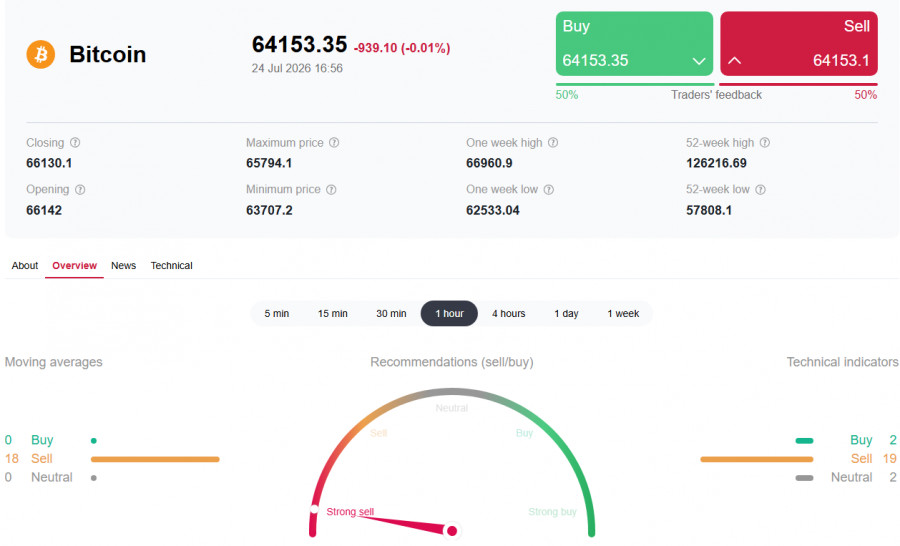Click the Neutral label on gauge
The image size is (900, 546).
click(x=452, y=408)
